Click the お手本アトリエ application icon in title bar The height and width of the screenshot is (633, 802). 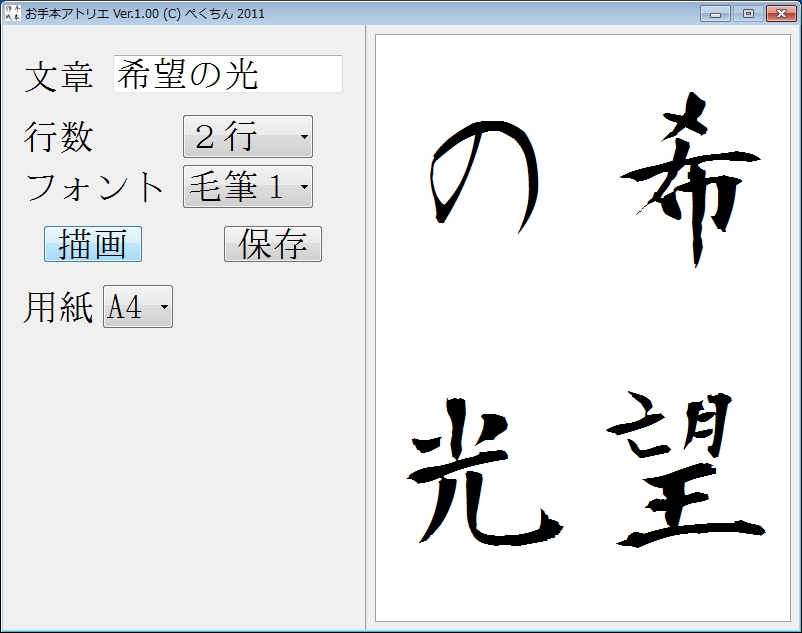(x=12, y=13)
